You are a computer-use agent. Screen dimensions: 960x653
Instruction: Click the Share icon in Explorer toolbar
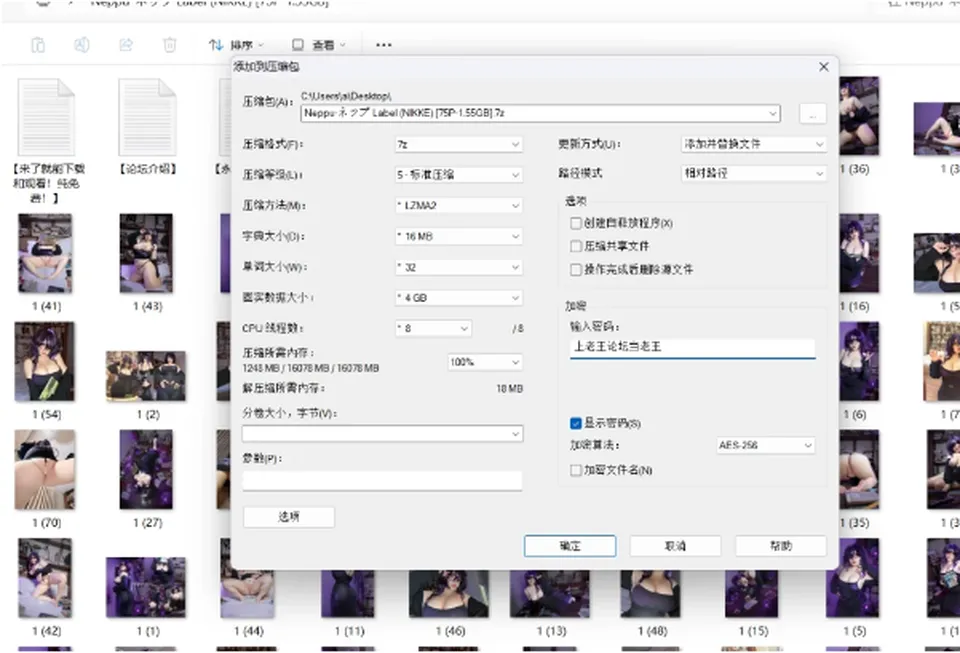coord(126,45)
